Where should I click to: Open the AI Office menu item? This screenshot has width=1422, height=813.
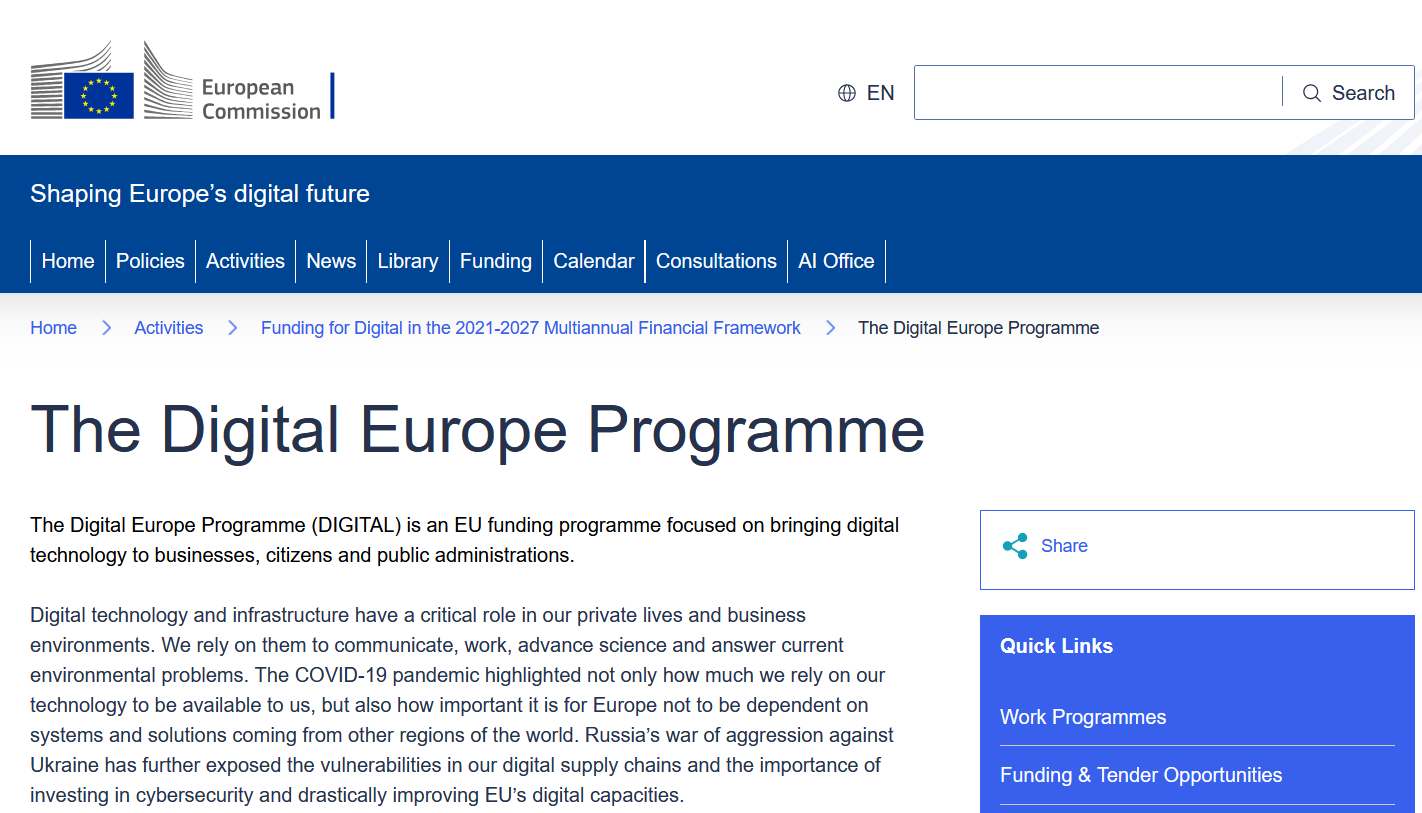(836, 261)
